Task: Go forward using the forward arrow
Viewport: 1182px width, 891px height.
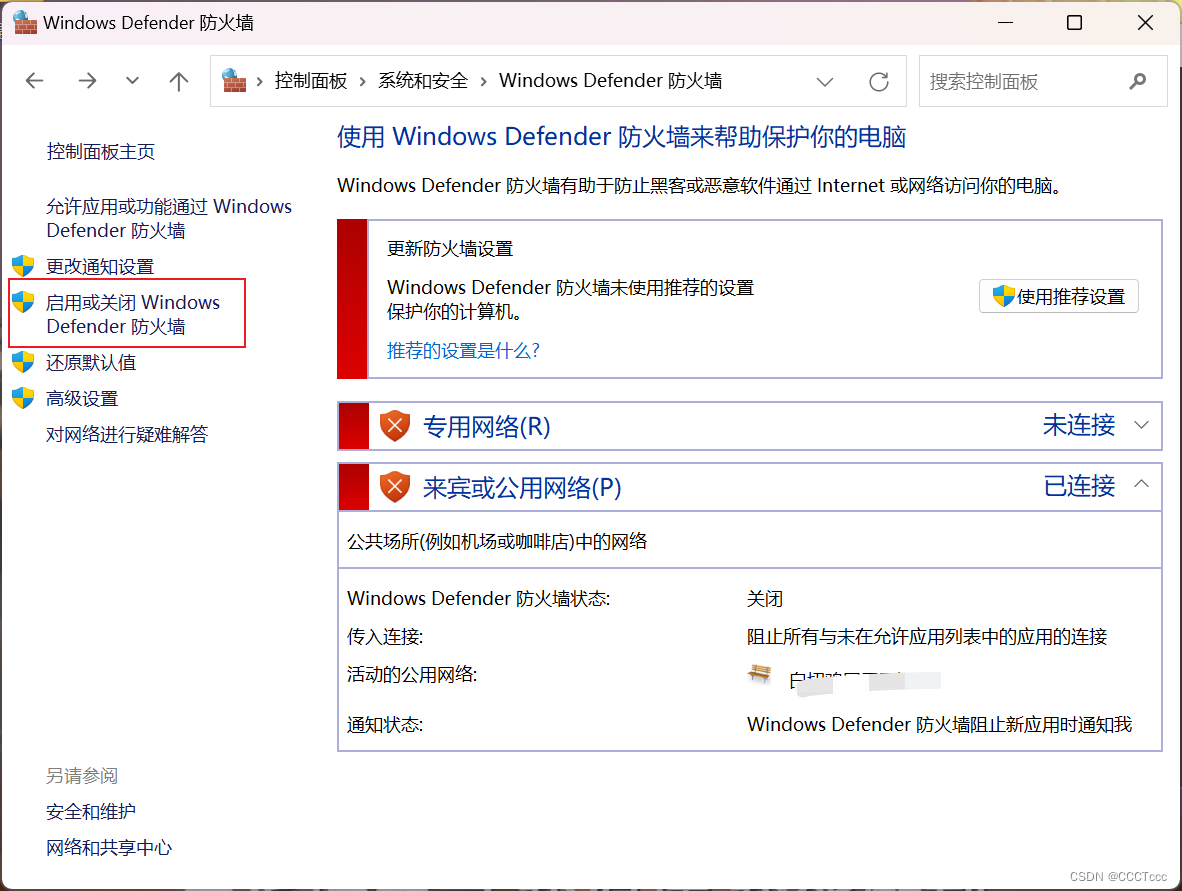Action: 87,81
